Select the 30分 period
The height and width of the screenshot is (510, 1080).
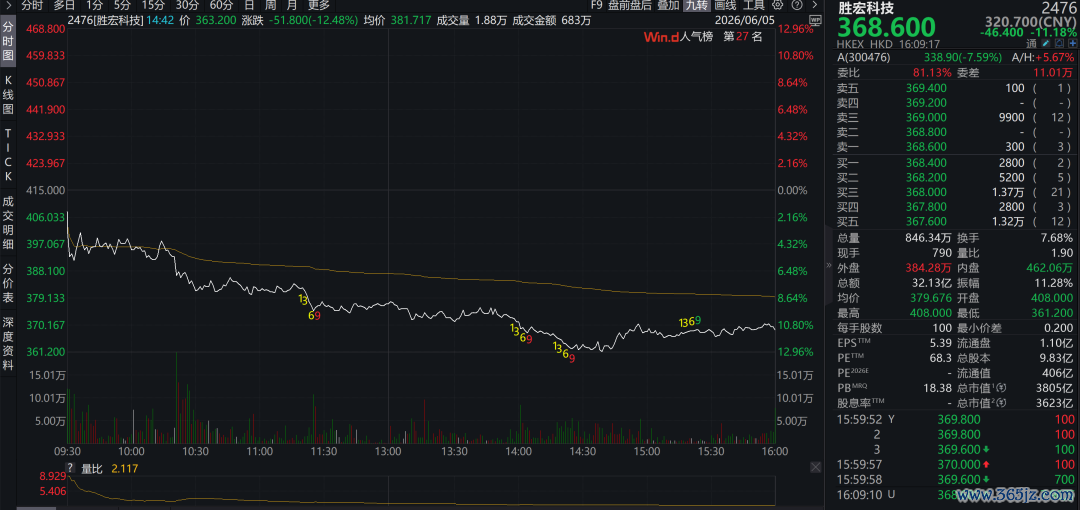(187, 5)
